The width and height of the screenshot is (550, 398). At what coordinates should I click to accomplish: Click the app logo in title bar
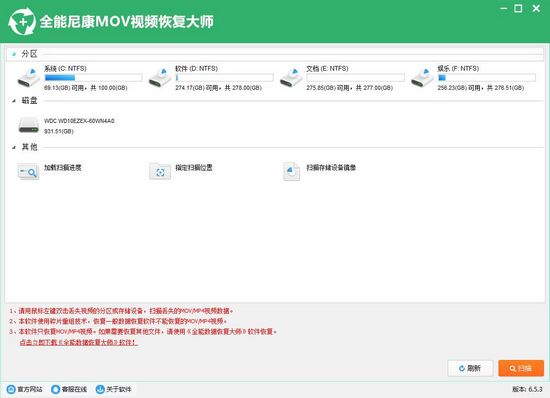pos(22,22)
